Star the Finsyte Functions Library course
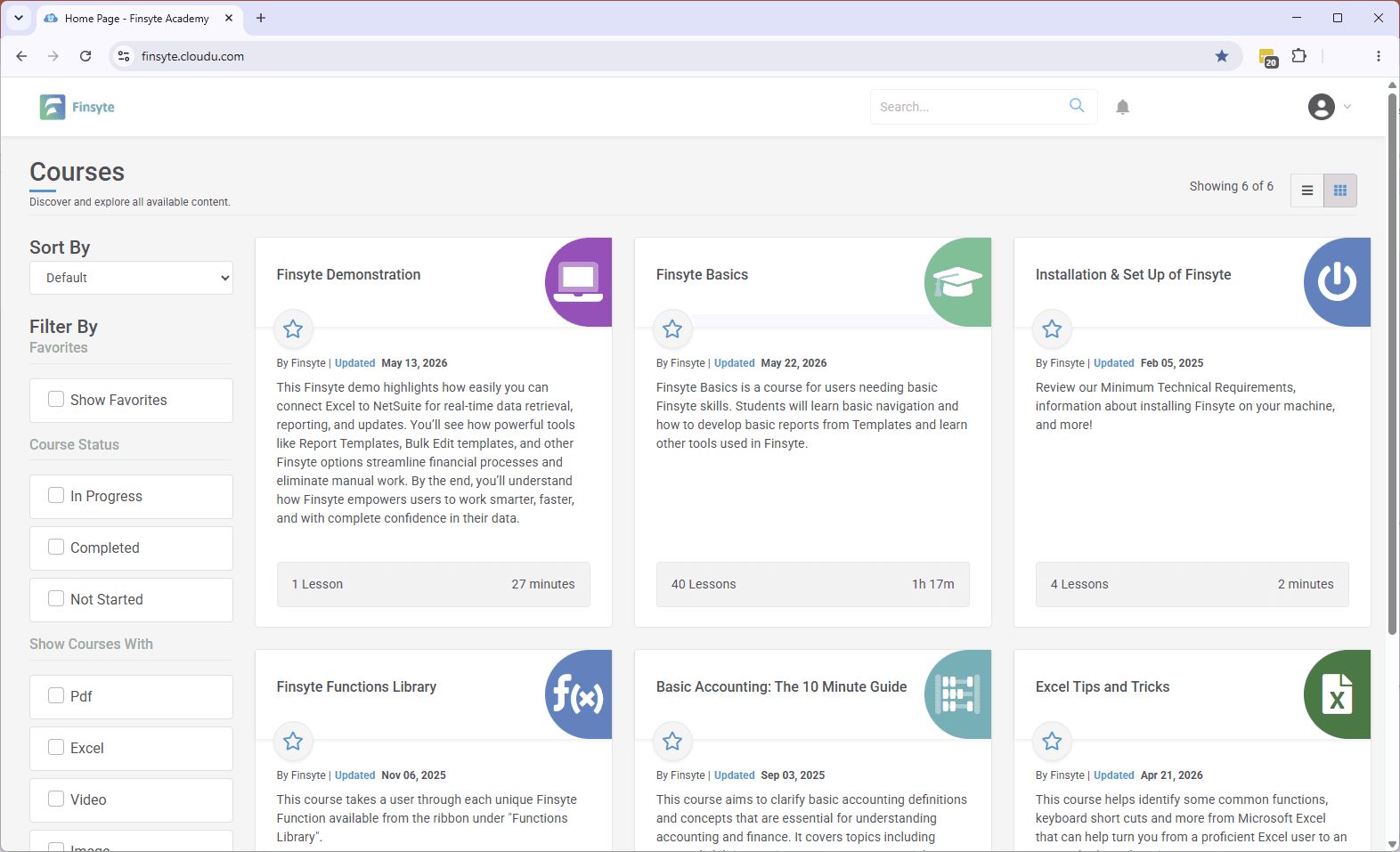 pyautogui.click(x=293, y=742)
